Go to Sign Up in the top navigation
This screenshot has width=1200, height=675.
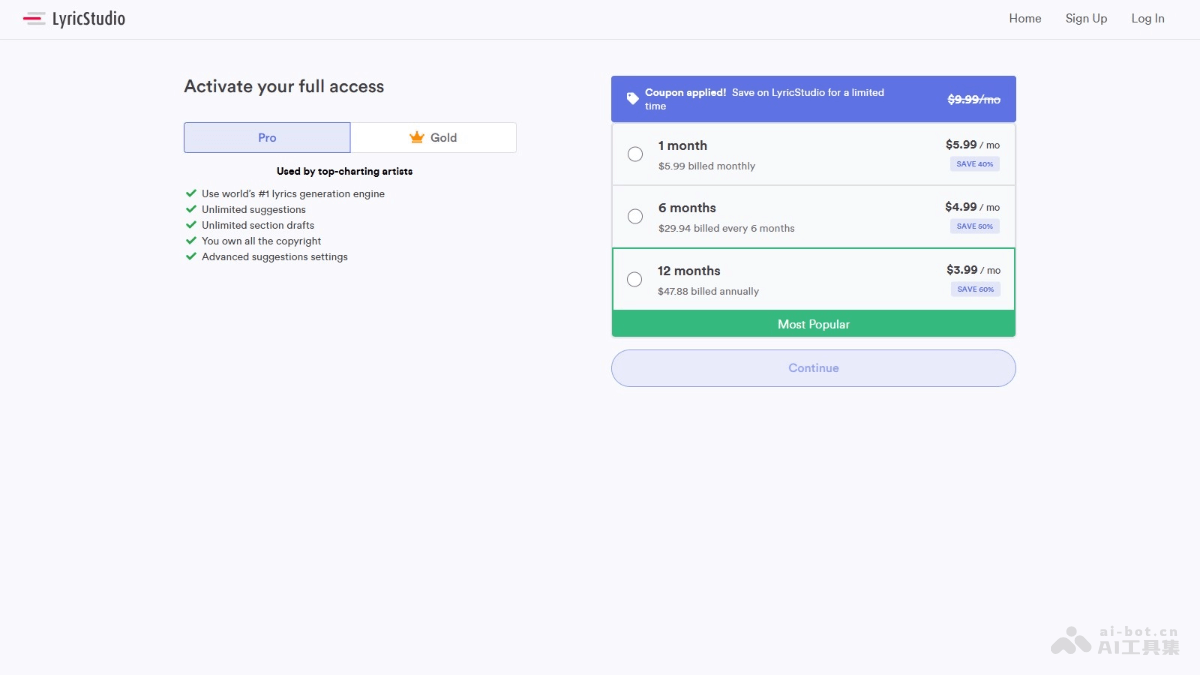1086,19
